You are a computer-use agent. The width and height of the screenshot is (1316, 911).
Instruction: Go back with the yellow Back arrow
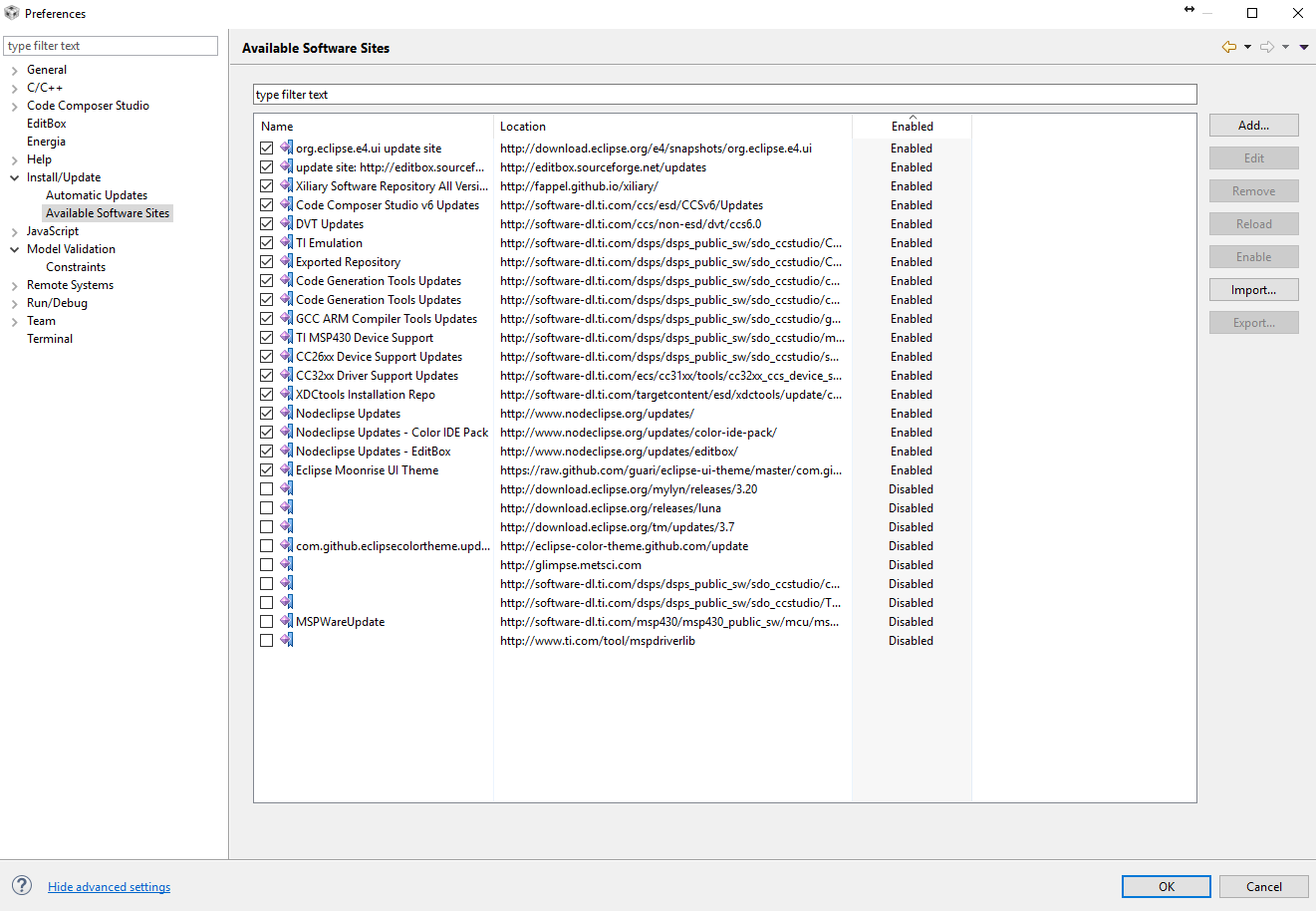coord(1229,47)
